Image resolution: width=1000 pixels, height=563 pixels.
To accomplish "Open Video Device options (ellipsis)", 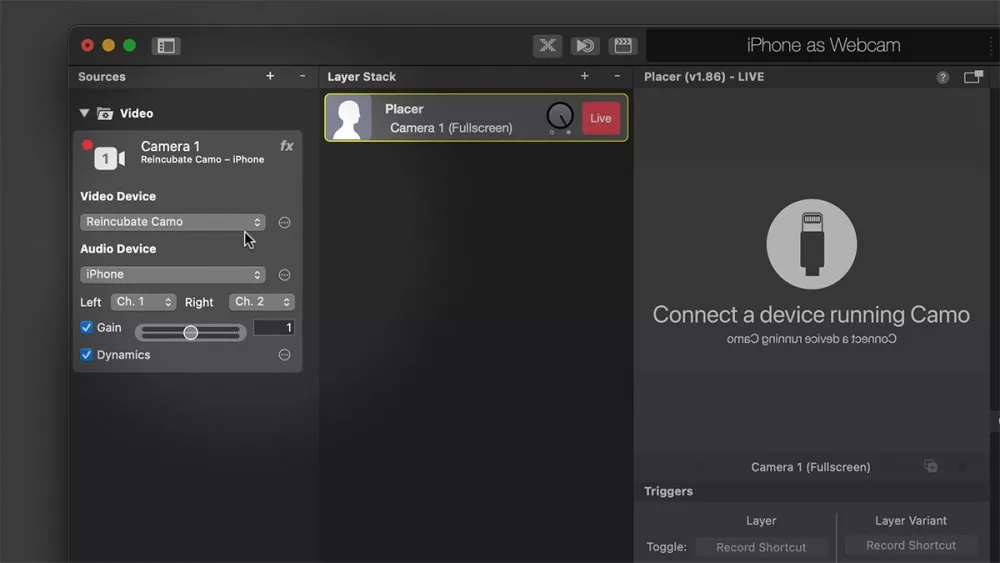I will coord(284,223).
